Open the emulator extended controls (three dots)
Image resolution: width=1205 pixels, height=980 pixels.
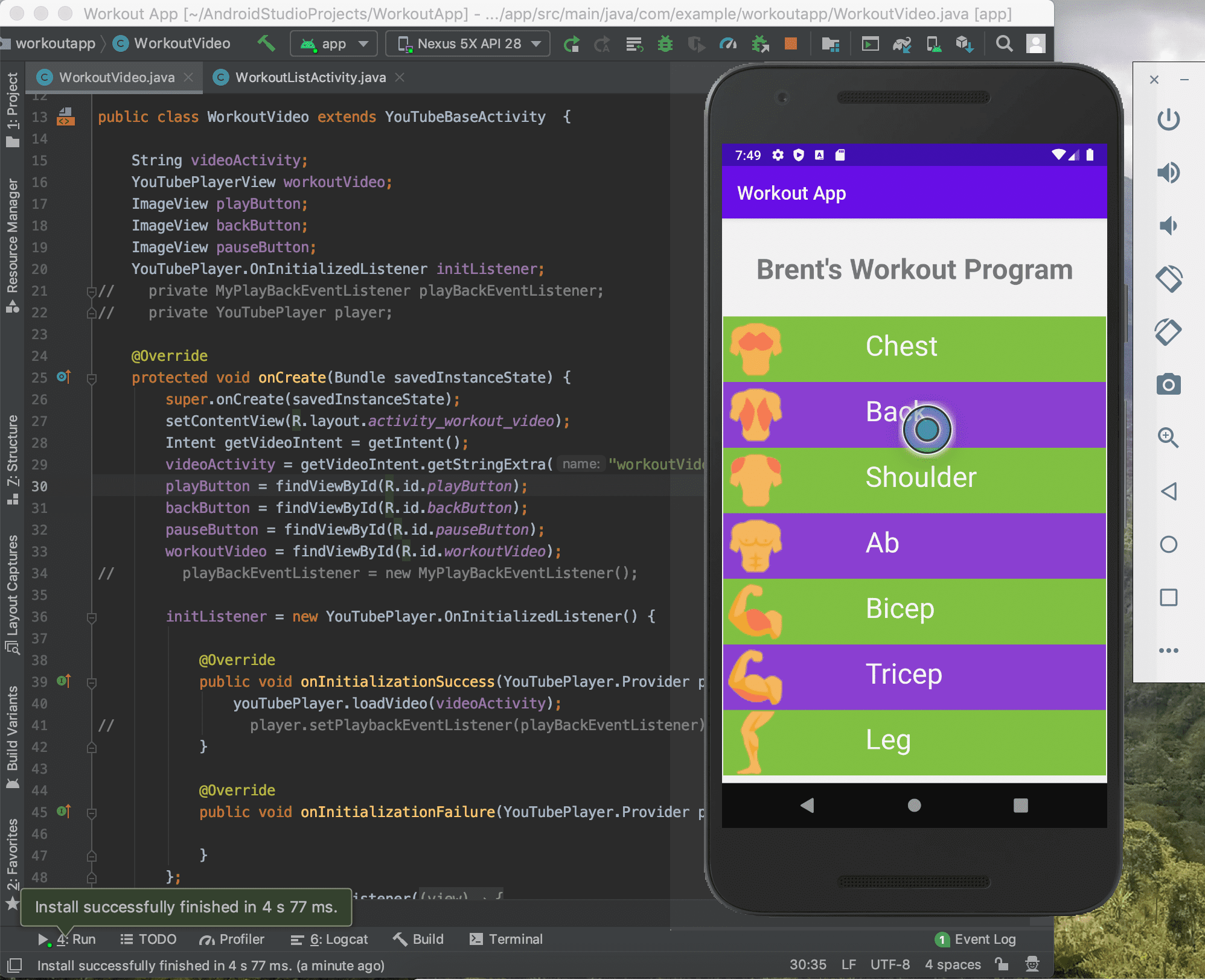click(x=1169, y=650)
